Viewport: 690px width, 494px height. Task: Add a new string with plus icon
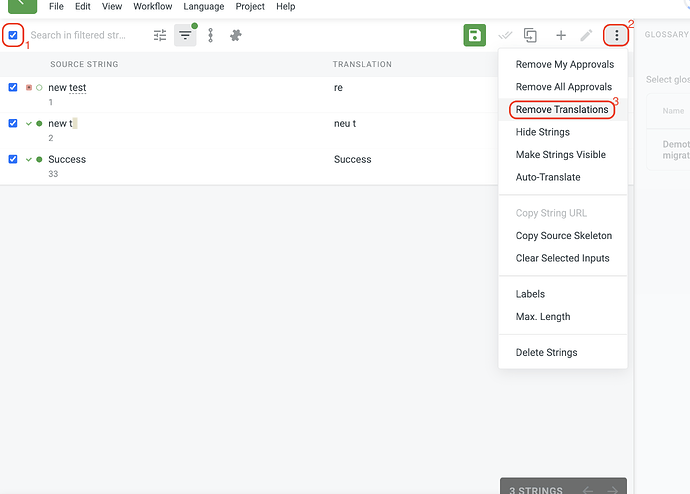pos(561,35)
